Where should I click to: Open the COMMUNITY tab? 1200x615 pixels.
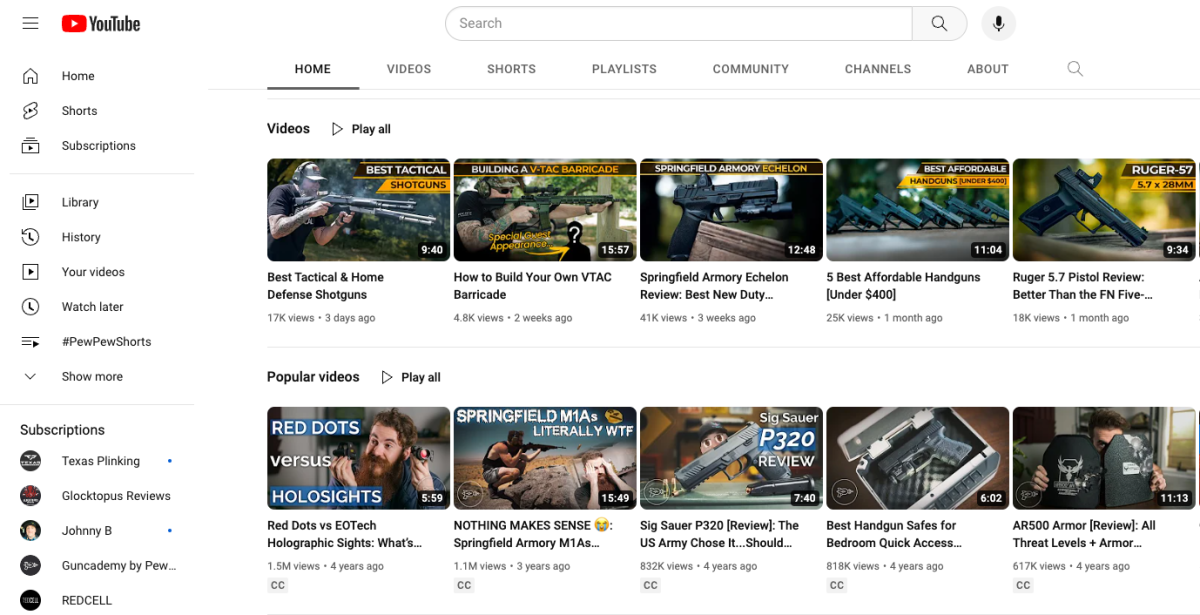[750, 69]
